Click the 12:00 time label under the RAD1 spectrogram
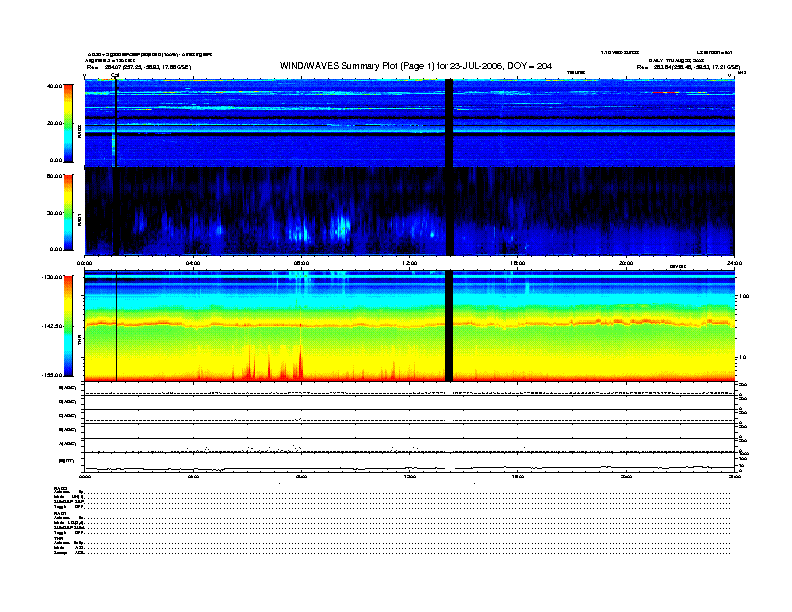This screenshot has width=792, height=612. 410,263
